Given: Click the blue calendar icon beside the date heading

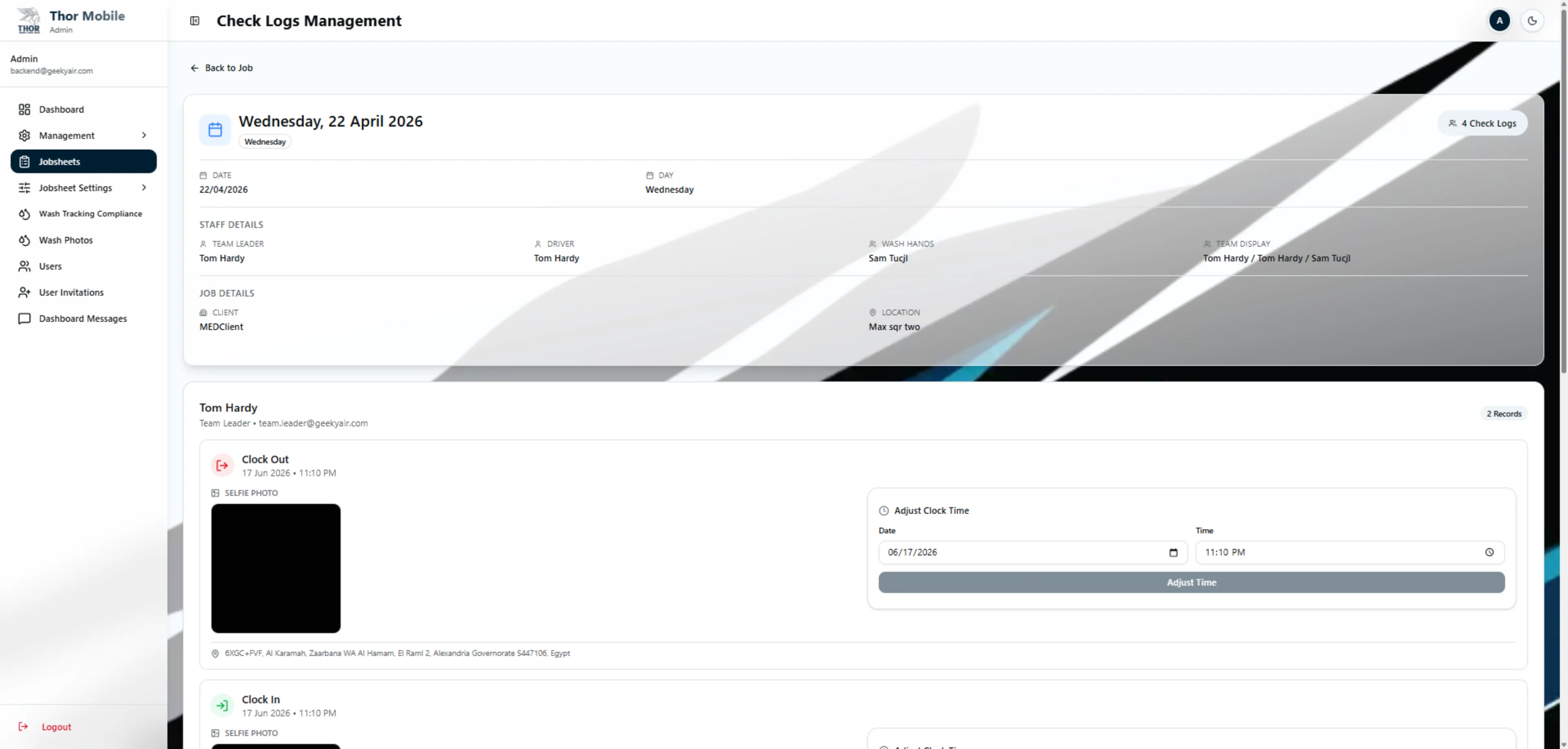Looking at the screenshot, I should (x=215, y=130).
